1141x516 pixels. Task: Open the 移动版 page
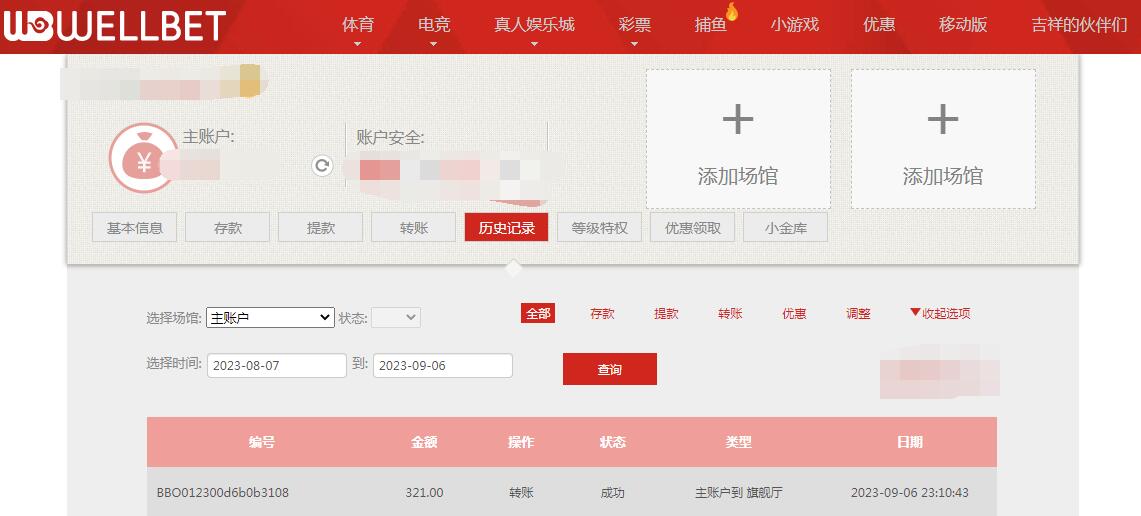[x=963, y=25]
